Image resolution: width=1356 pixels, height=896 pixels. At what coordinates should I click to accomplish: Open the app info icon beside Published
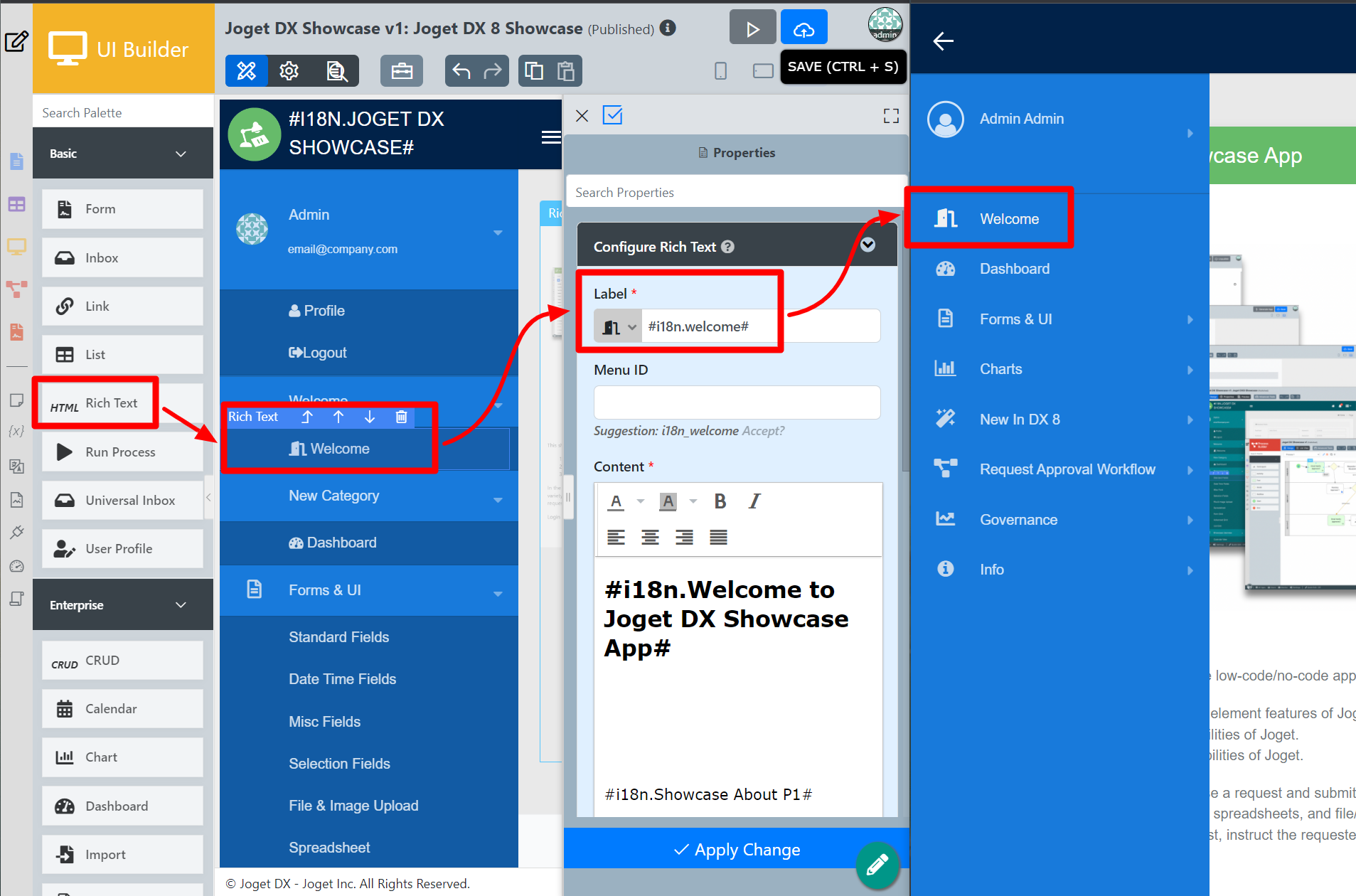pyautogui.click(x=667, y=28)
